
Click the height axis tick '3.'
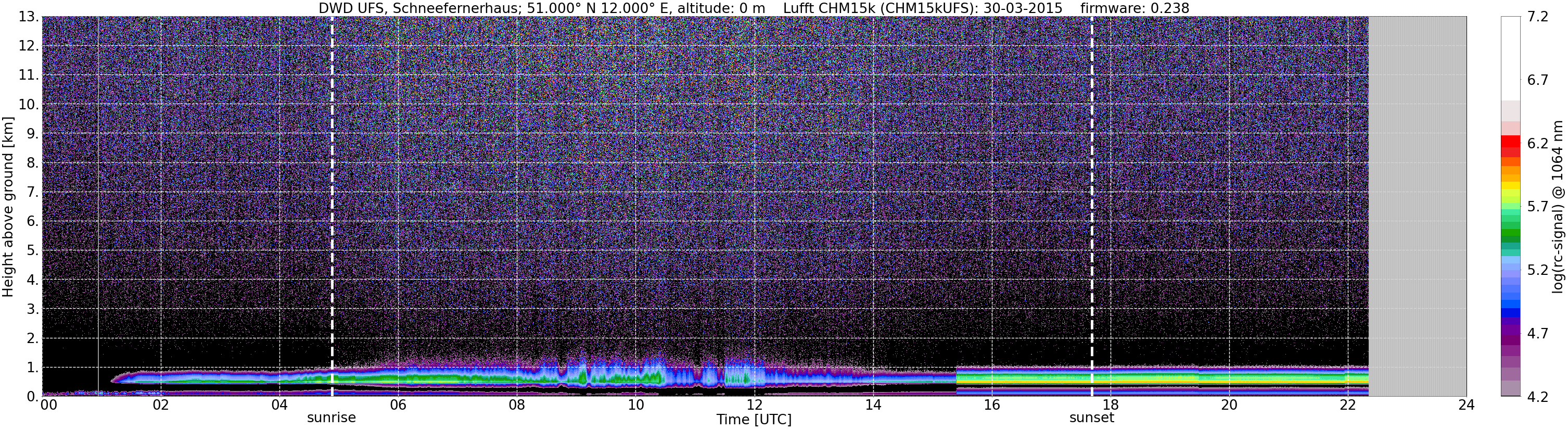[x=32, y=309]
